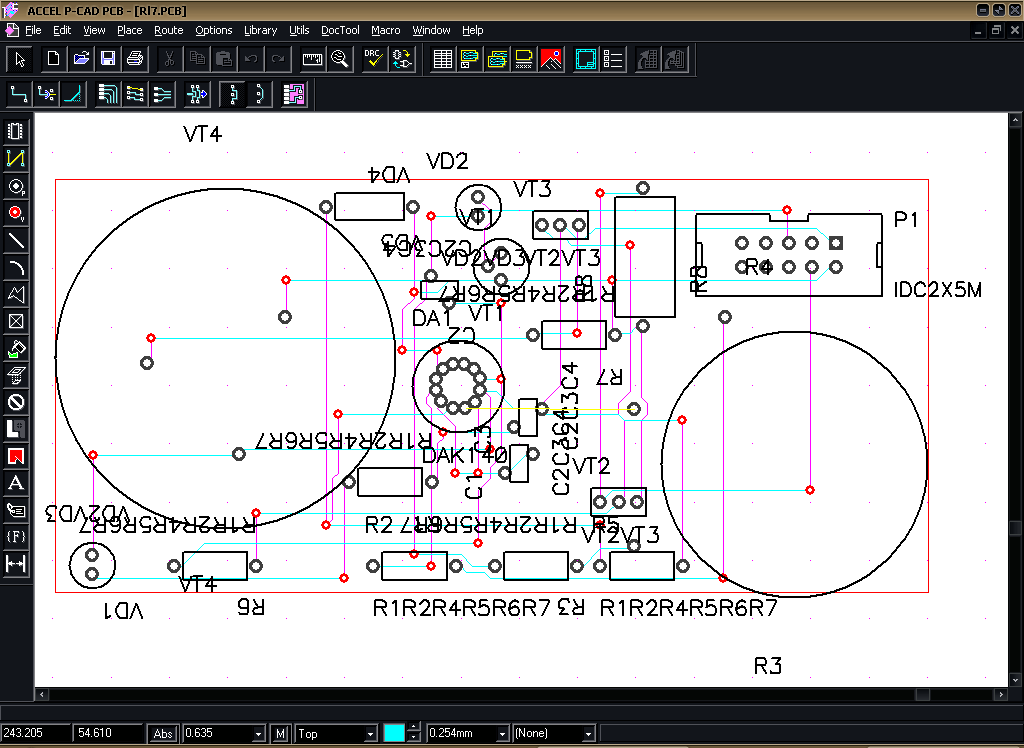The height and width of the screenshot is (748, 1024).
Task: Open the Library menu
Action: [x=260, y=30]
